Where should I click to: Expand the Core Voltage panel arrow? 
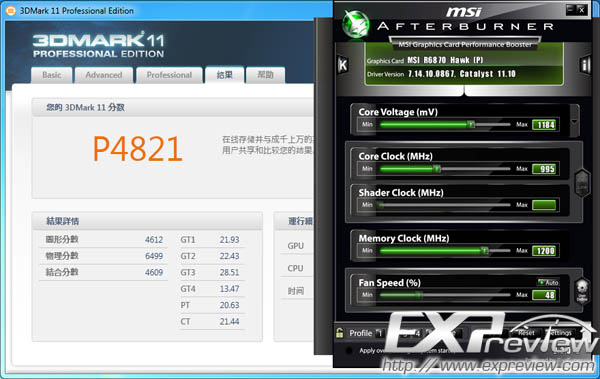(x=574, y=121)
